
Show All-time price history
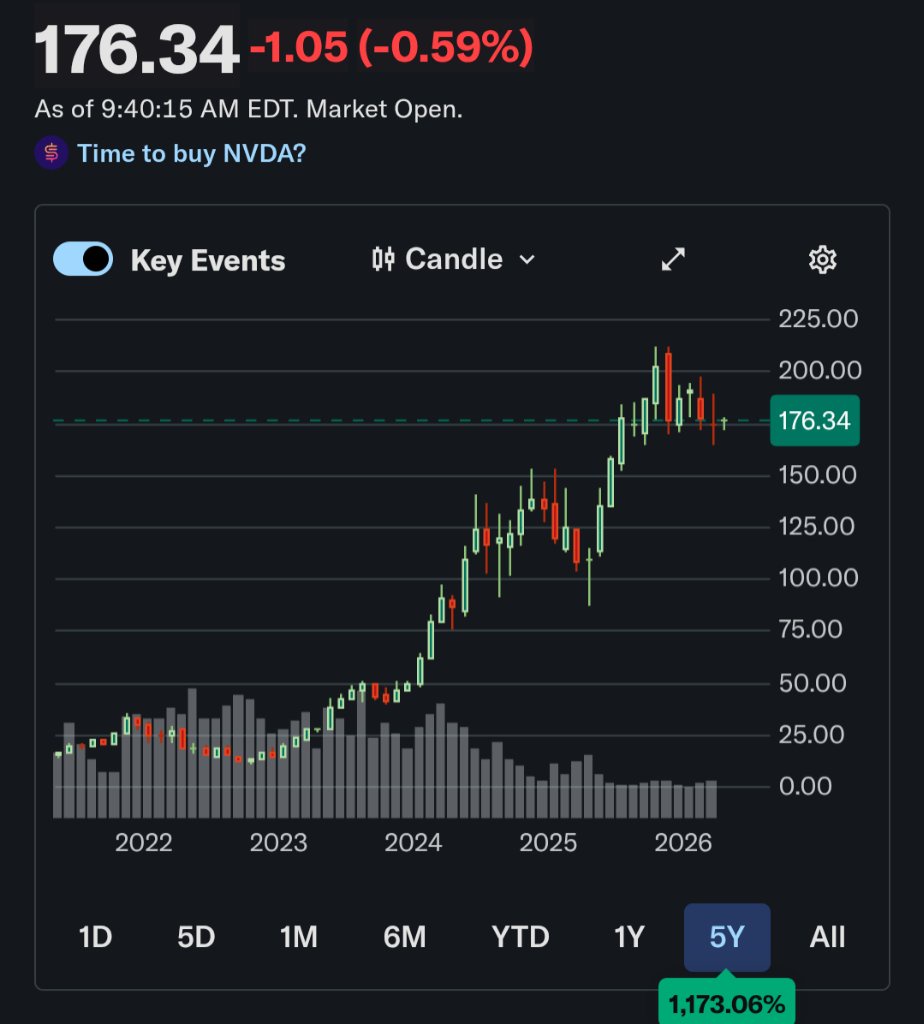827,937
